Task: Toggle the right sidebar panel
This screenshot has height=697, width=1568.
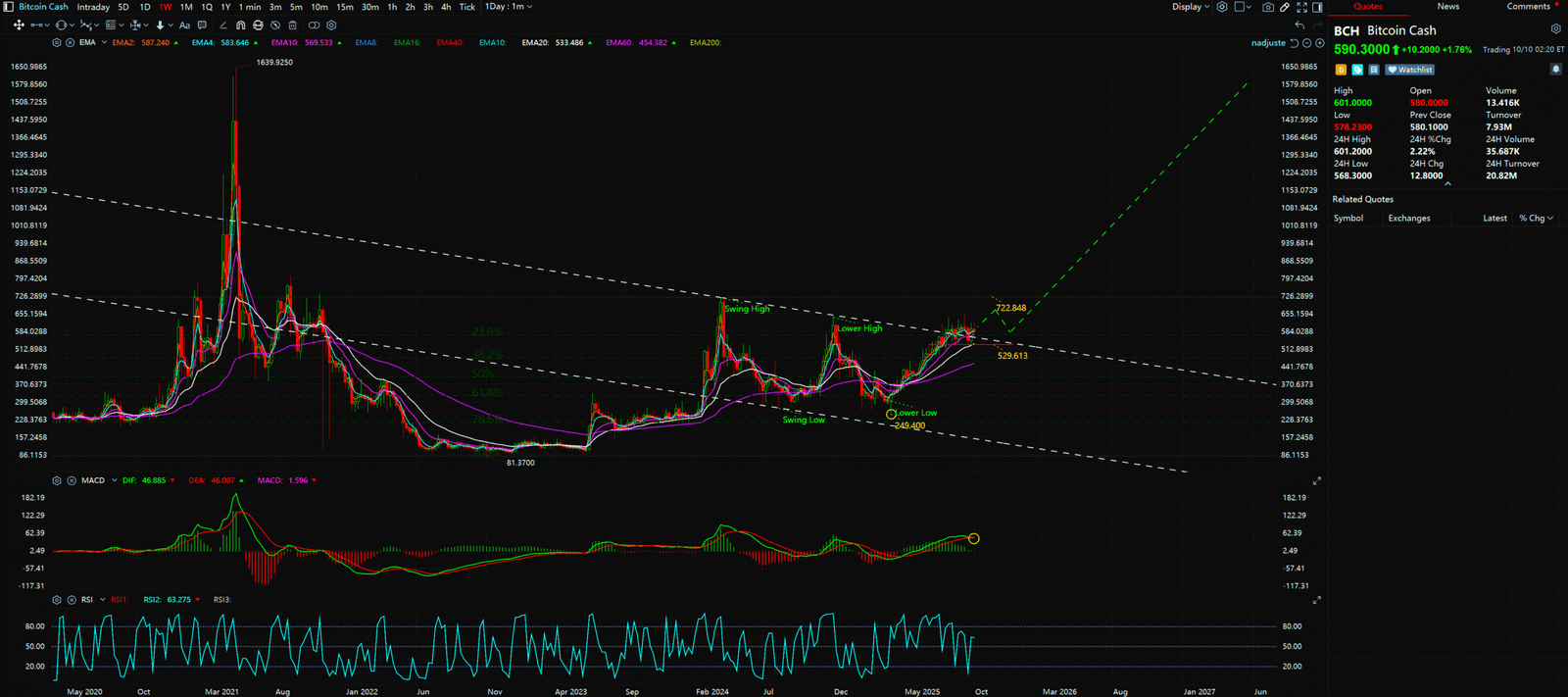Action: click(1317, 7)
